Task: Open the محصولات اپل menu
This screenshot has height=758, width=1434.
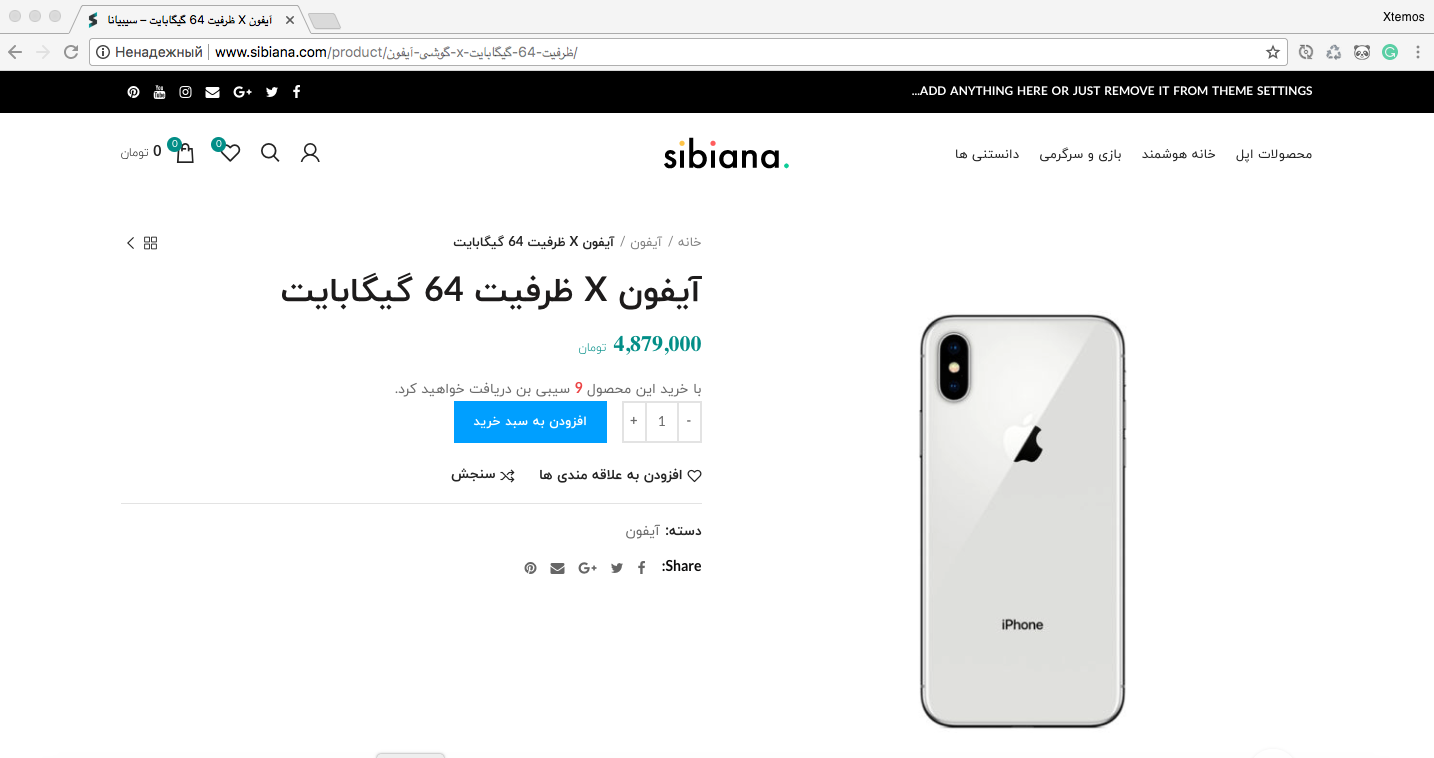Action: (1274, 154)
